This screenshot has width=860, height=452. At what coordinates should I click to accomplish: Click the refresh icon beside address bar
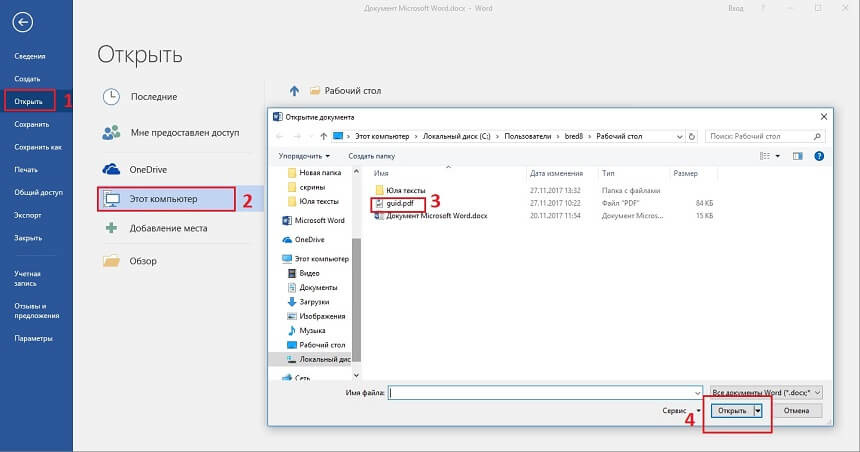pyautogui.click(x=695, y=135)
